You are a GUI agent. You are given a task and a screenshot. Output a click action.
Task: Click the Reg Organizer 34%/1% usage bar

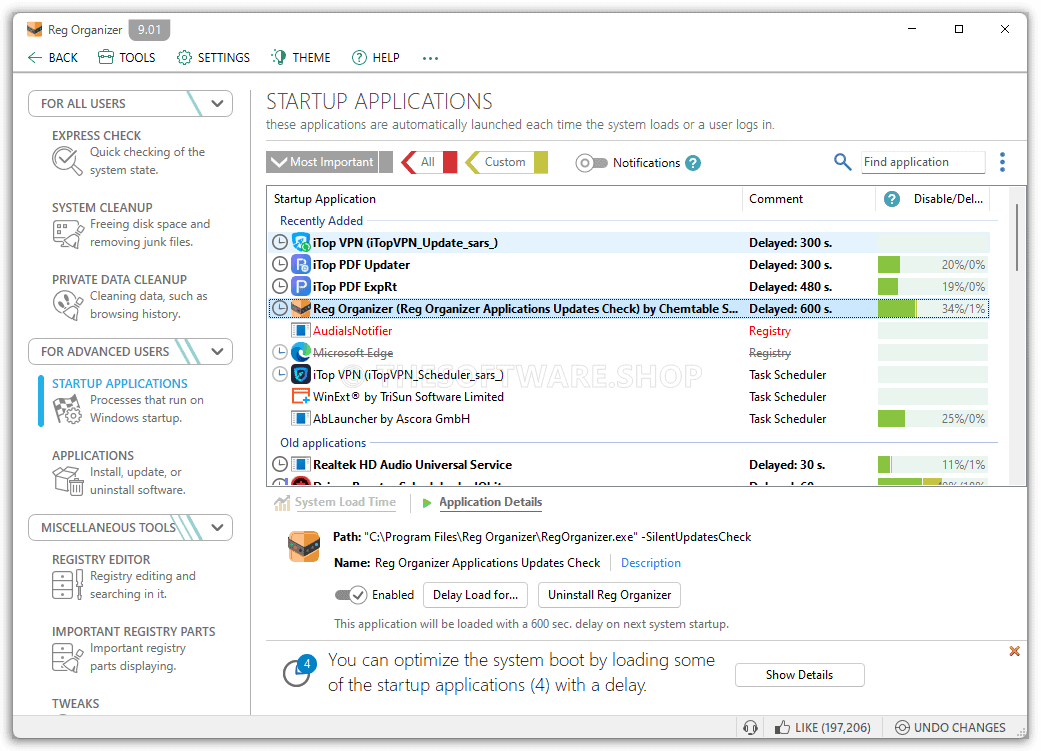point(933,308)
